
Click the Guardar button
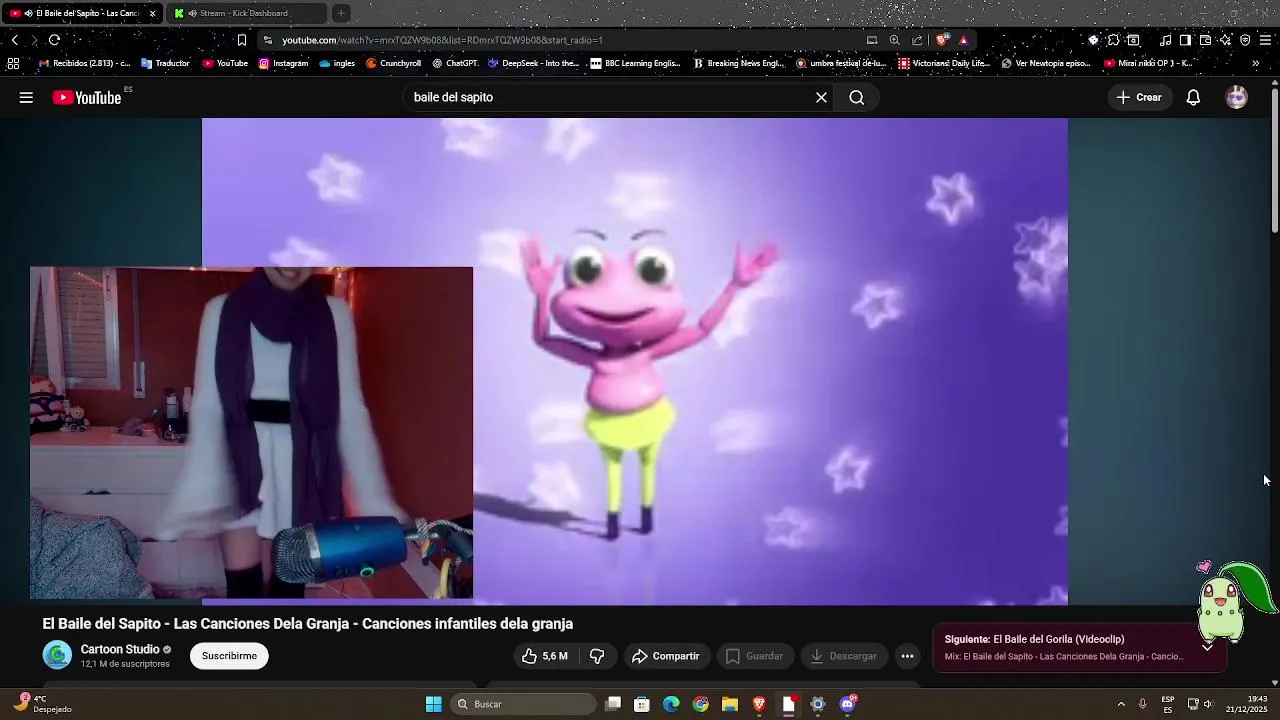754,656
